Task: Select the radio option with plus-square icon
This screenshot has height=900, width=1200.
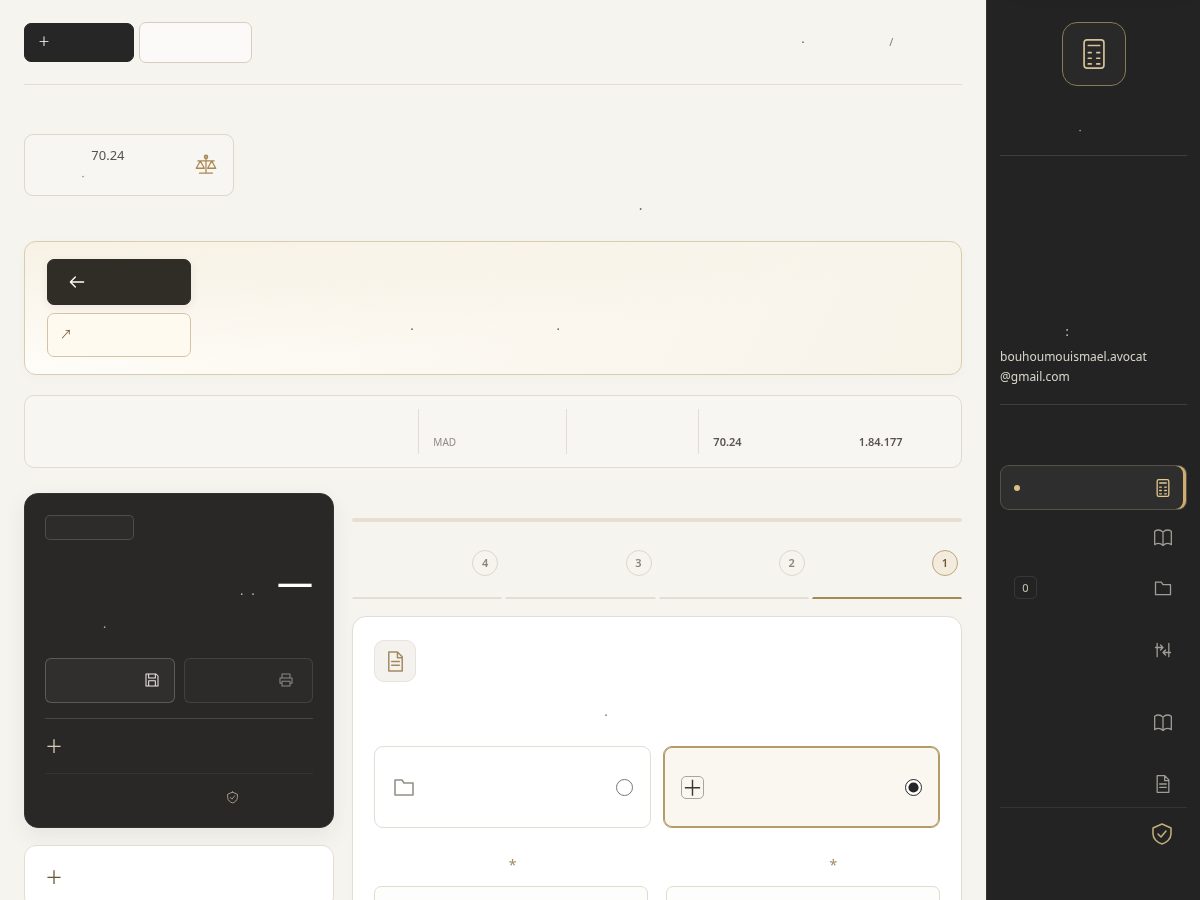Action: [x=801, y=787]
